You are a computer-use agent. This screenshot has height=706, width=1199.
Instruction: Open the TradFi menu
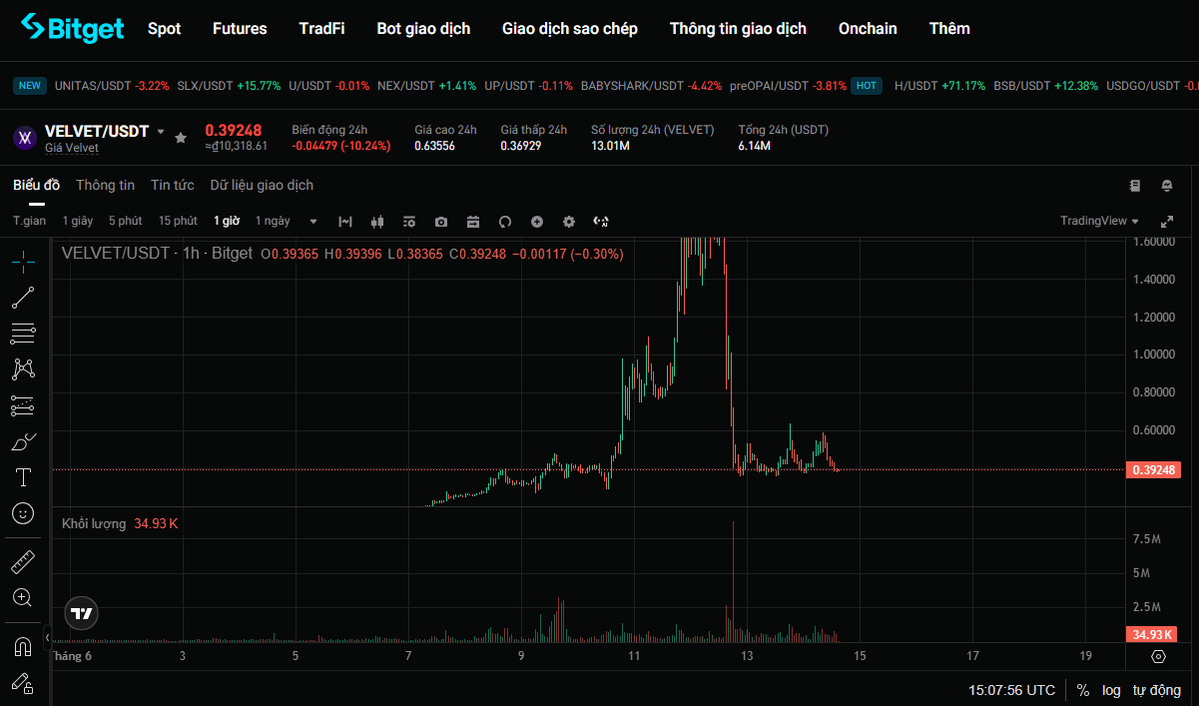(x=322, y=28)
